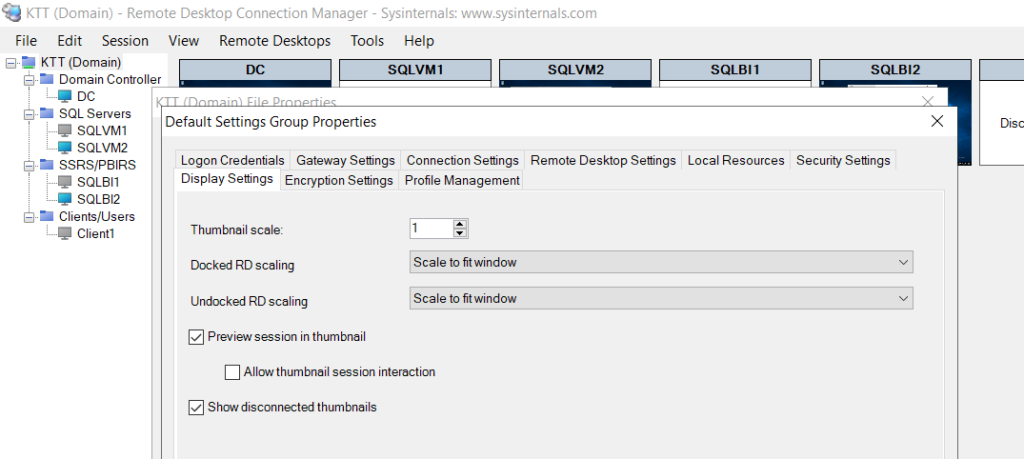1024x459 pixels.
Task: Switch to Logon Credentials tab
Action: click(232, 161)
